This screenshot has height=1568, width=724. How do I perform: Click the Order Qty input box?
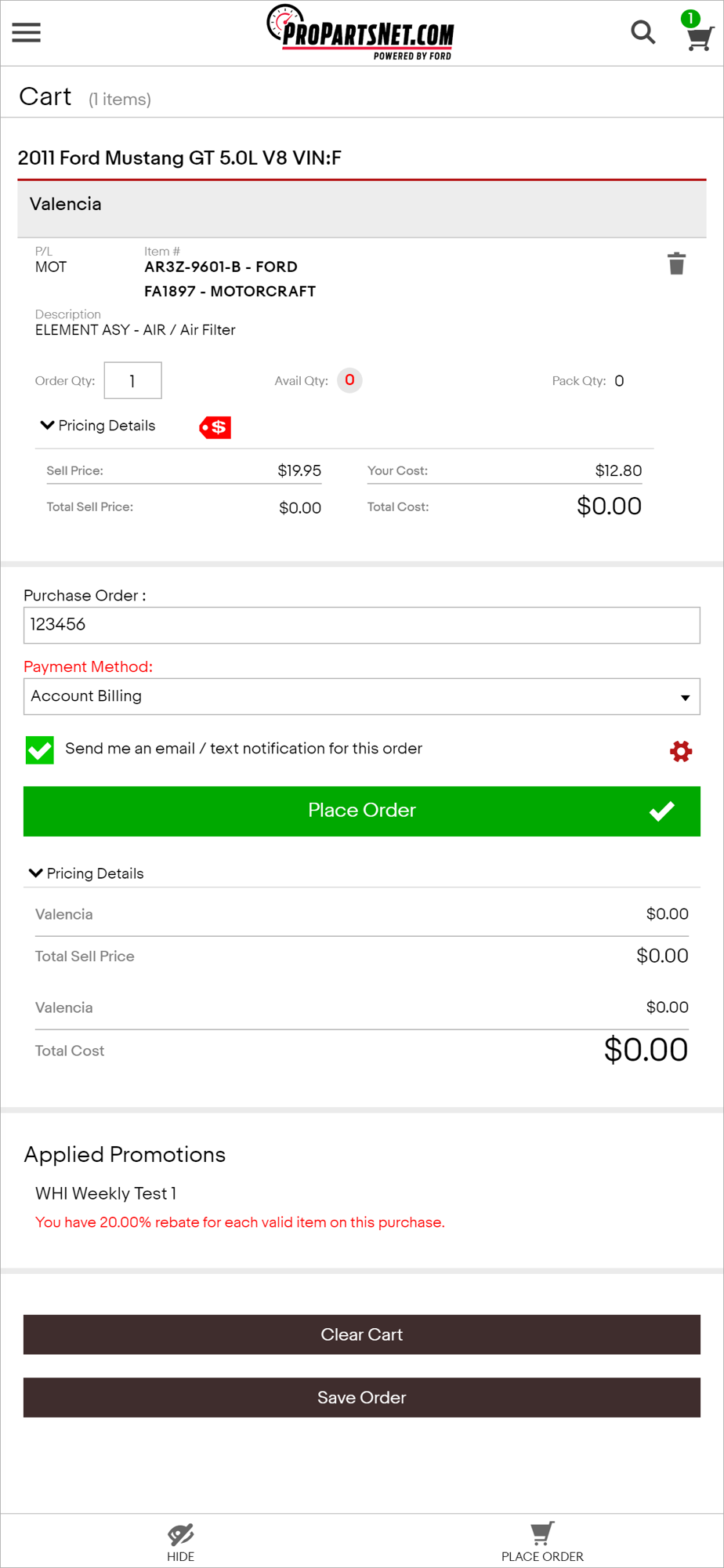click(132, 381)
